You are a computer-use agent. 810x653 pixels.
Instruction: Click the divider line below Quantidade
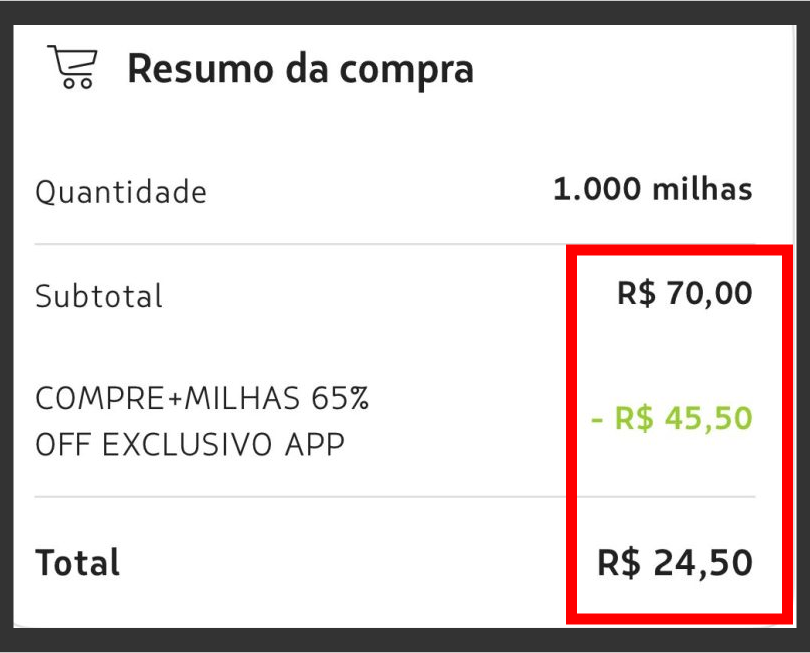[300, 244]
